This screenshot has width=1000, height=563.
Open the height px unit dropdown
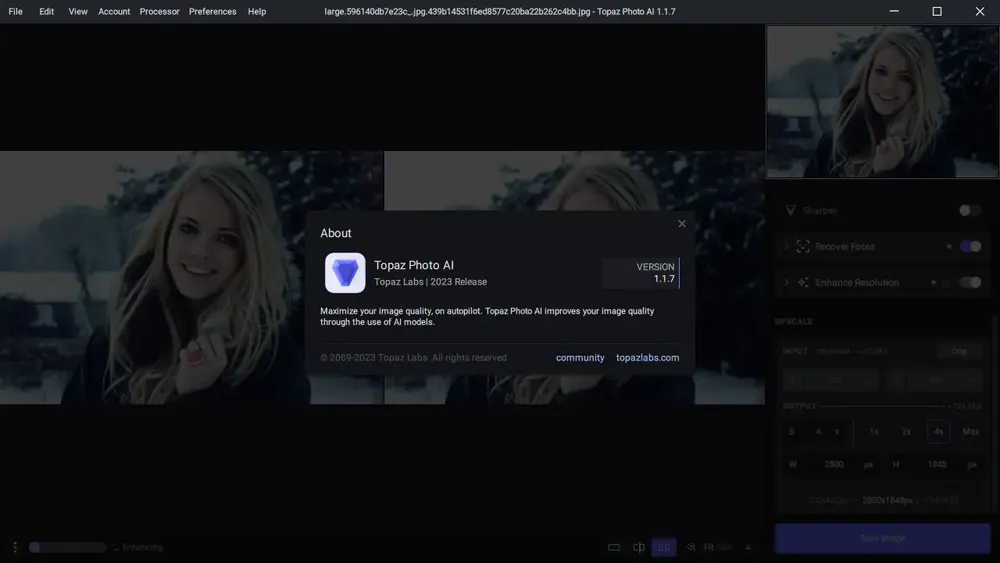pyautogui.click(x=972, y=464)
